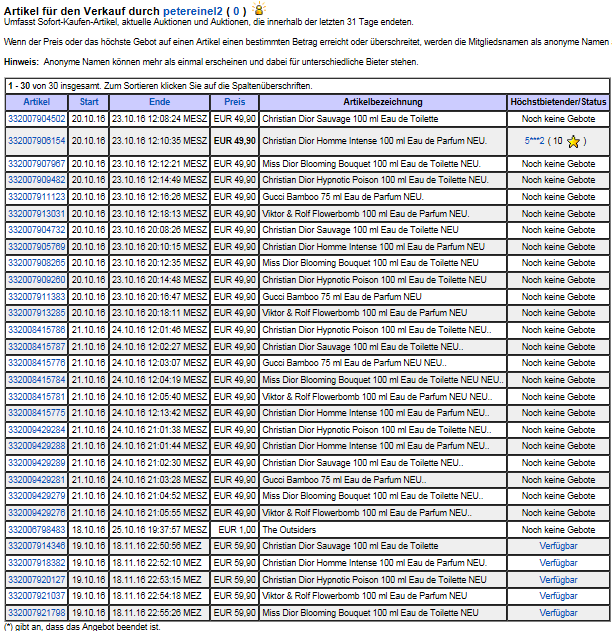The height and width of the screenshot is (631, 612).
Task: Open item number 332007921798
Action: (37, 612)
